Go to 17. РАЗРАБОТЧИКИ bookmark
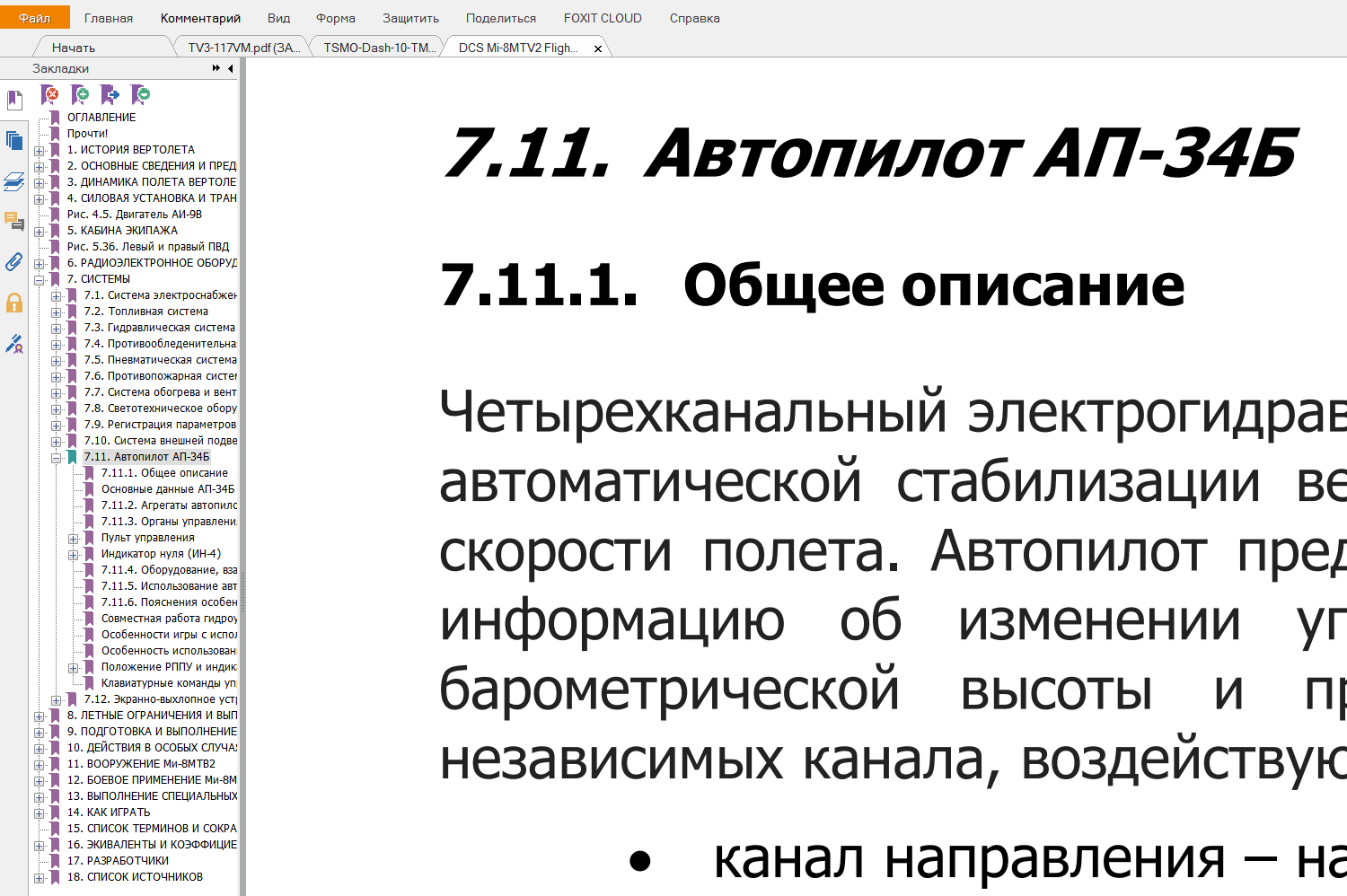The height and width of the screenshot is (896, 1347). pyautogui.click(x=118, y=861)
